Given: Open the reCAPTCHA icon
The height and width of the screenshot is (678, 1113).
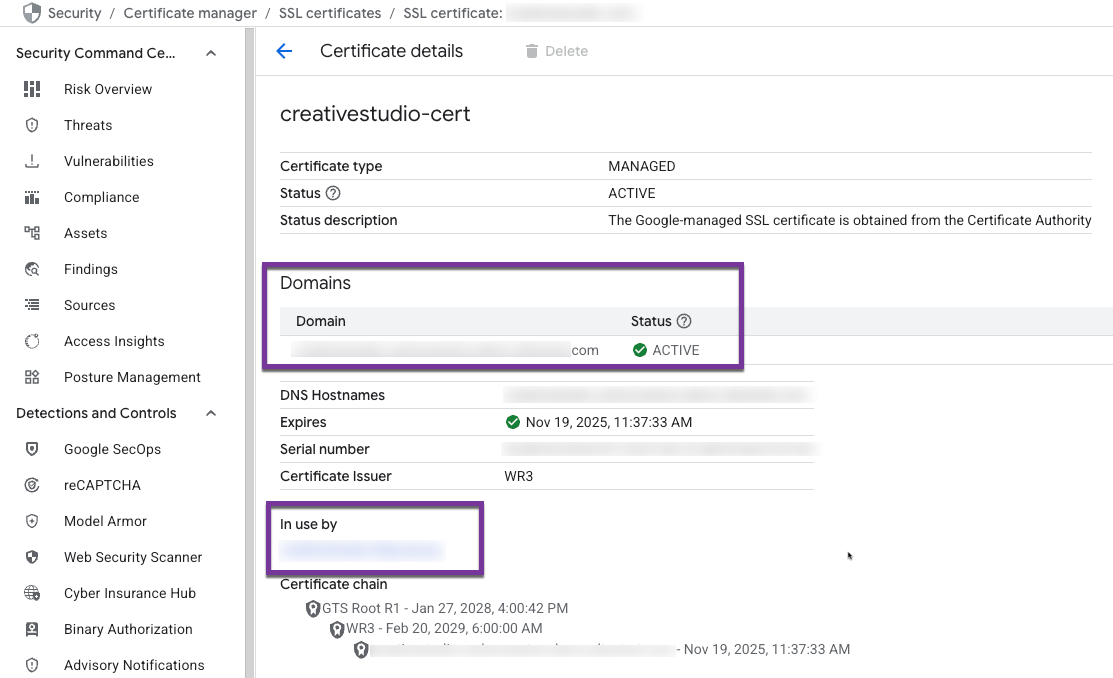Looking at the screenshot, I should pyautogui.click(x=32, y=485).
